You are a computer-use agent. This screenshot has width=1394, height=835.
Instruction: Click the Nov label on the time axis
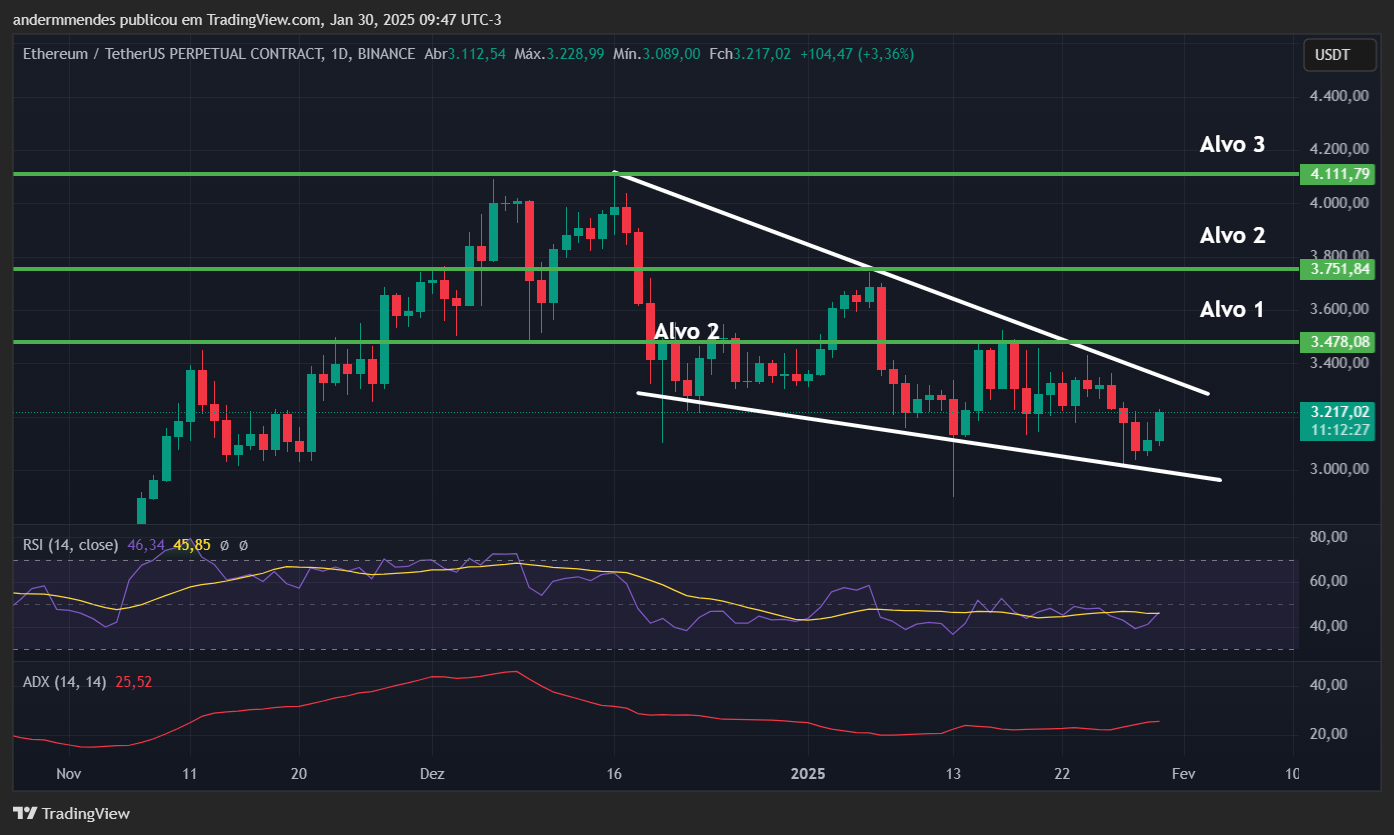click(x=68, y=774)
